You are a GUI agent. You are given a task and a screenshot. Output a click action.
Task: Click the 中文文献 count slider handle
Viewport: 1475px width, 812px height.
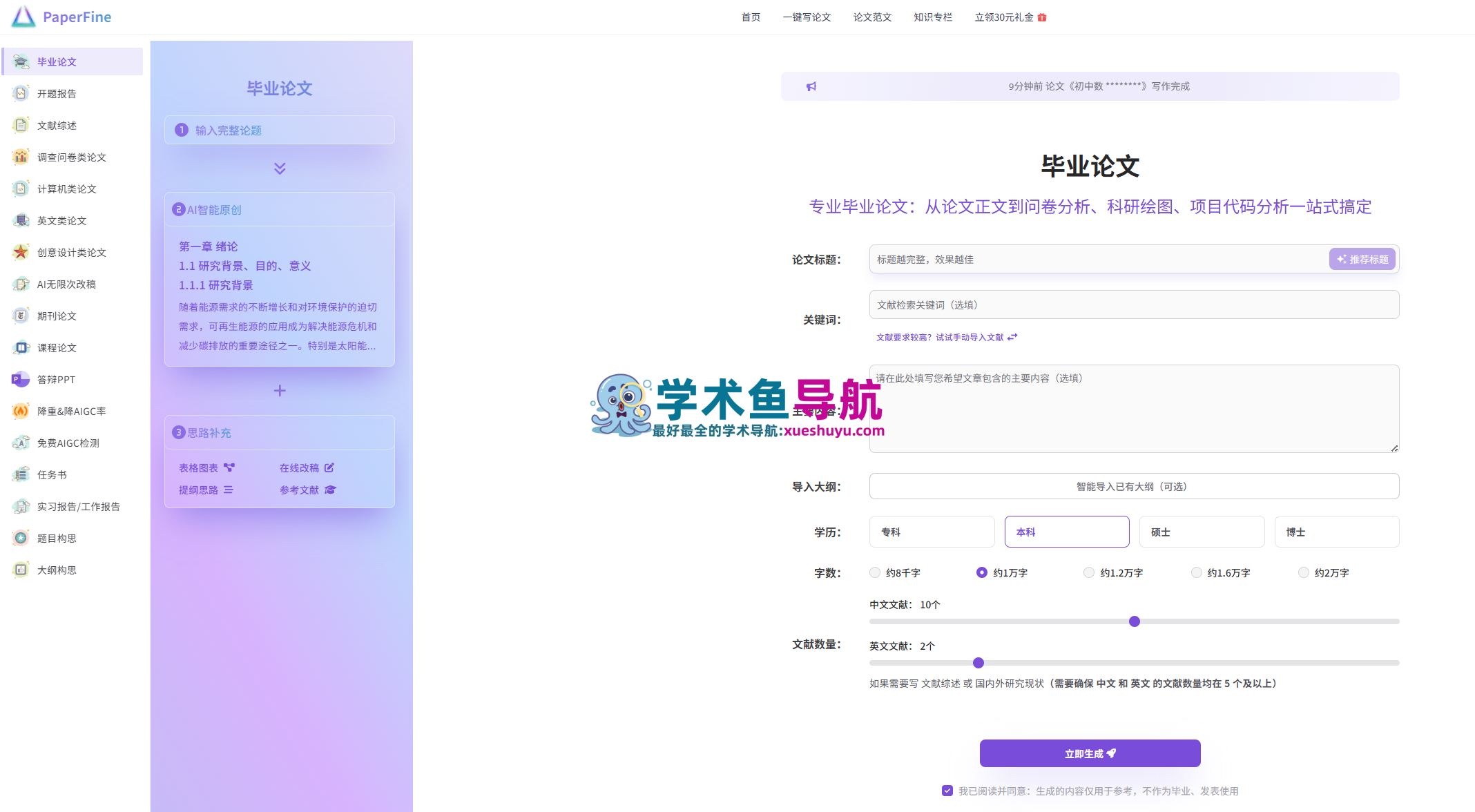point(1135,621)
